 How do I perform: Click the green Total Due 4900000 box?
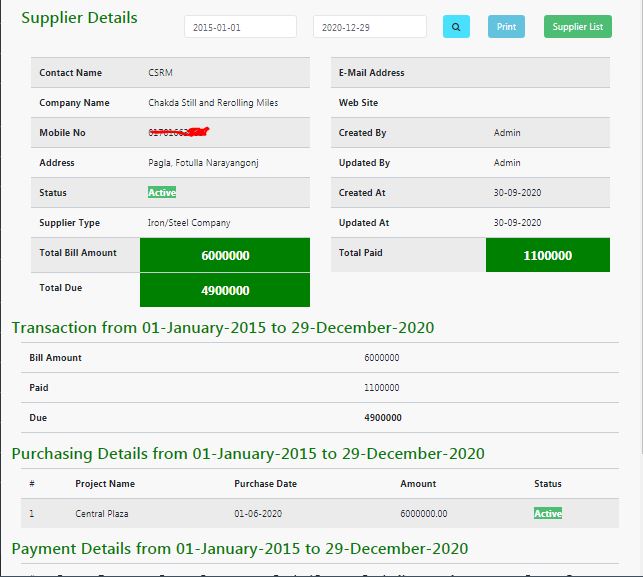(225, 290)
